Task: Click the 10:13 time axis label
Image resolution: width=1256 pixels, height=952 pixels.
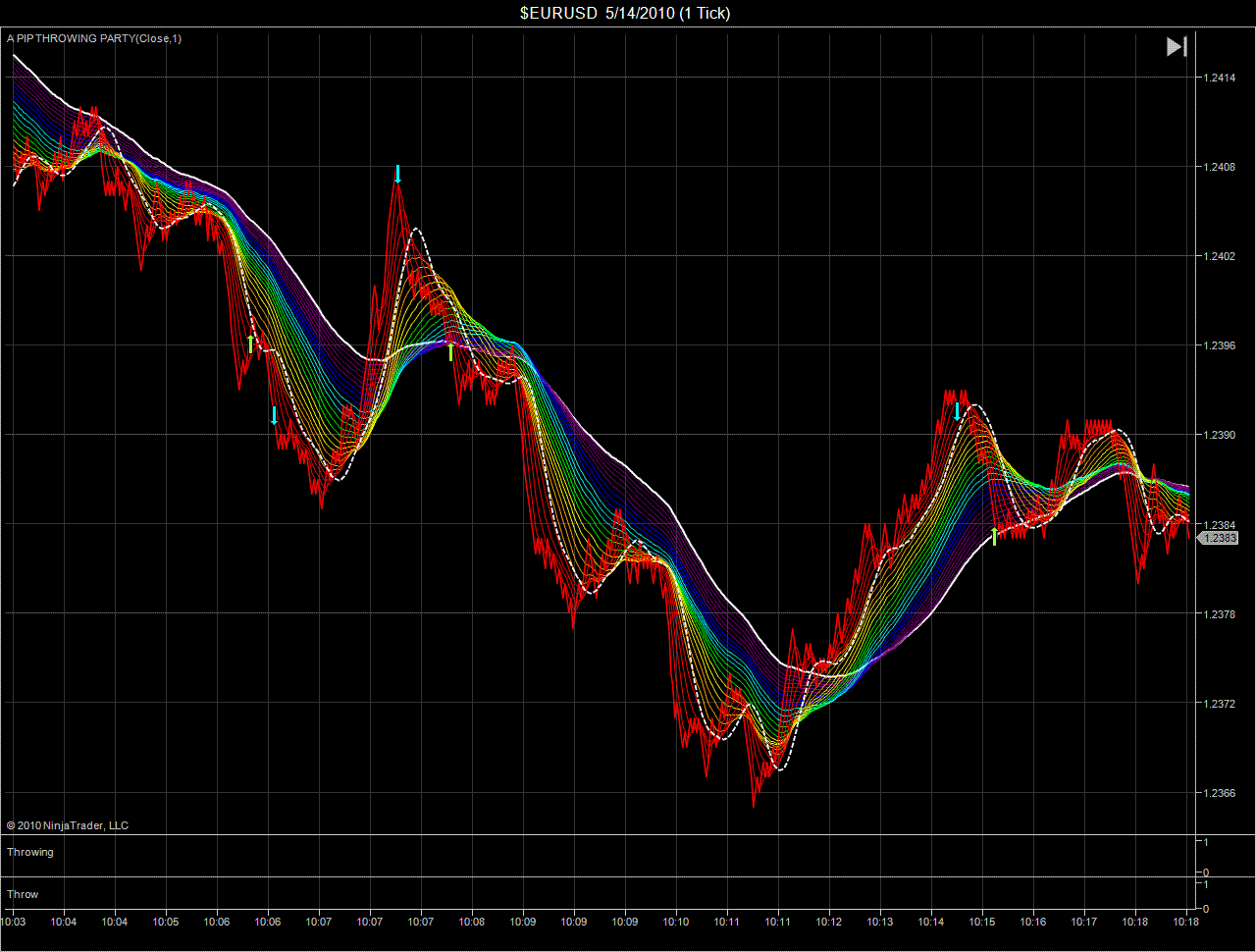Action: (880, 922)
